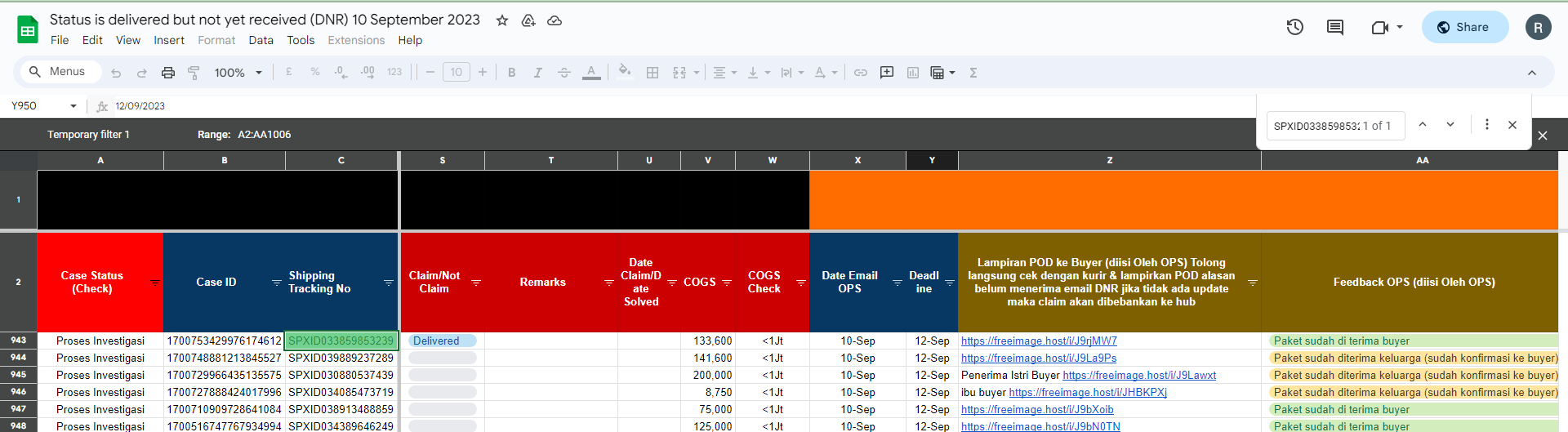Click the Share button

coord(1465,27)
